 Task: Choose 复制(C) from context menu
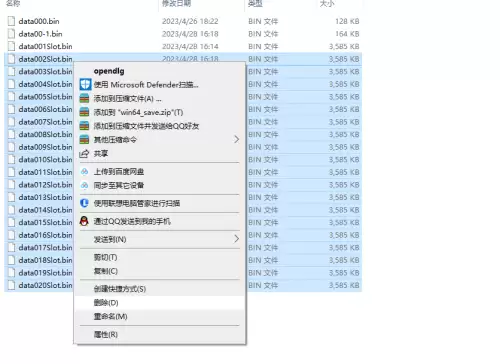(x=160, y=271)
